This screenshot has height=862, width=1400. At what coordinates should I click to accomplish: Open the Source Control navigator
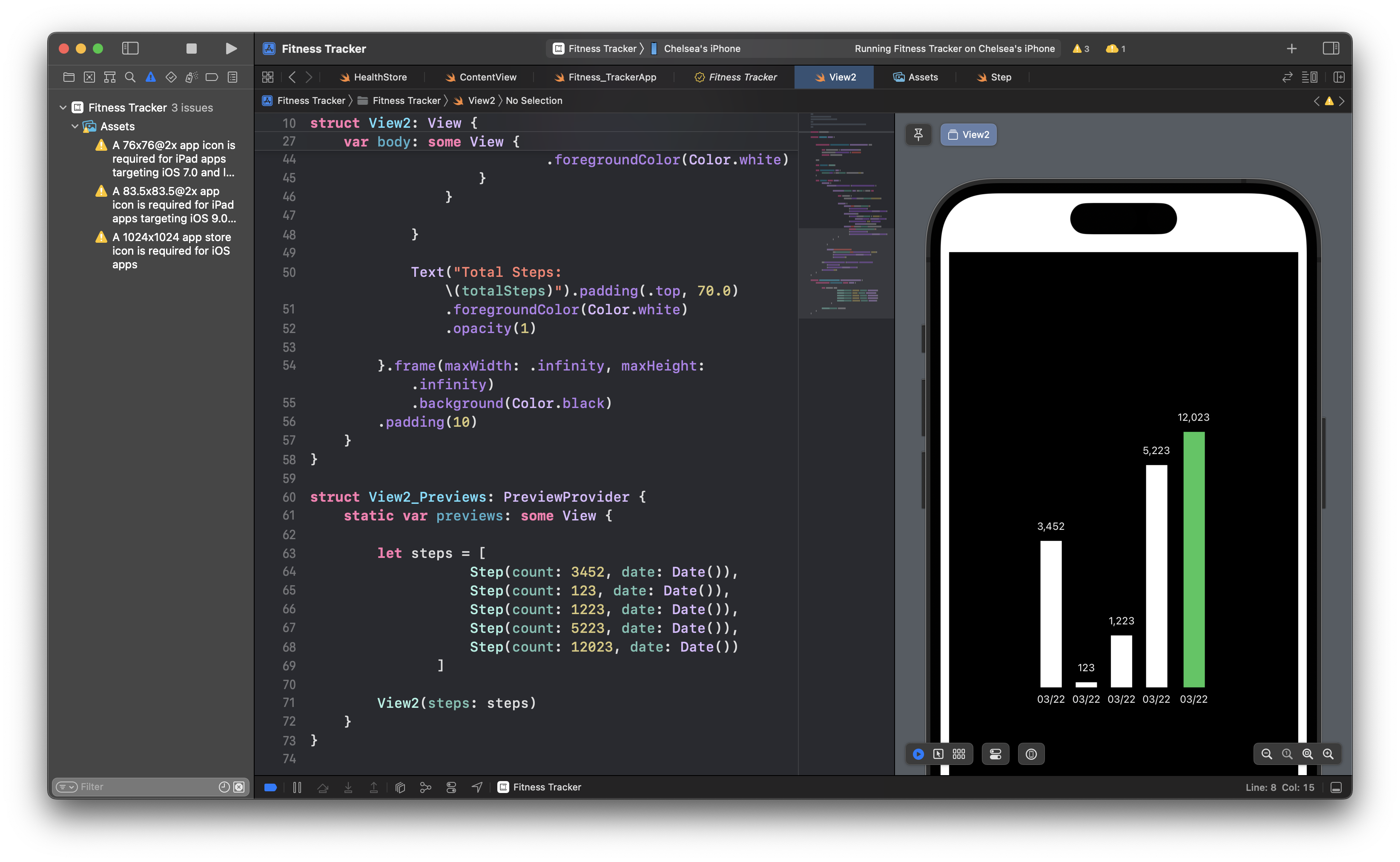(x=89, y=77)
